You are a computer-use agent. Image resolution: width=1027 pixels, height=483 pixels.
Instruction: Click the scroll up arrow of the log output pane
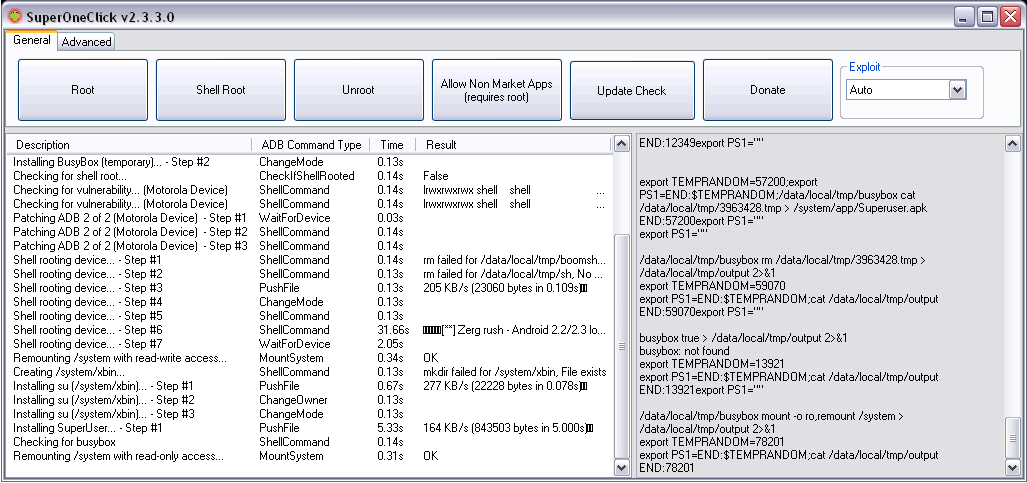(1012, 144)
